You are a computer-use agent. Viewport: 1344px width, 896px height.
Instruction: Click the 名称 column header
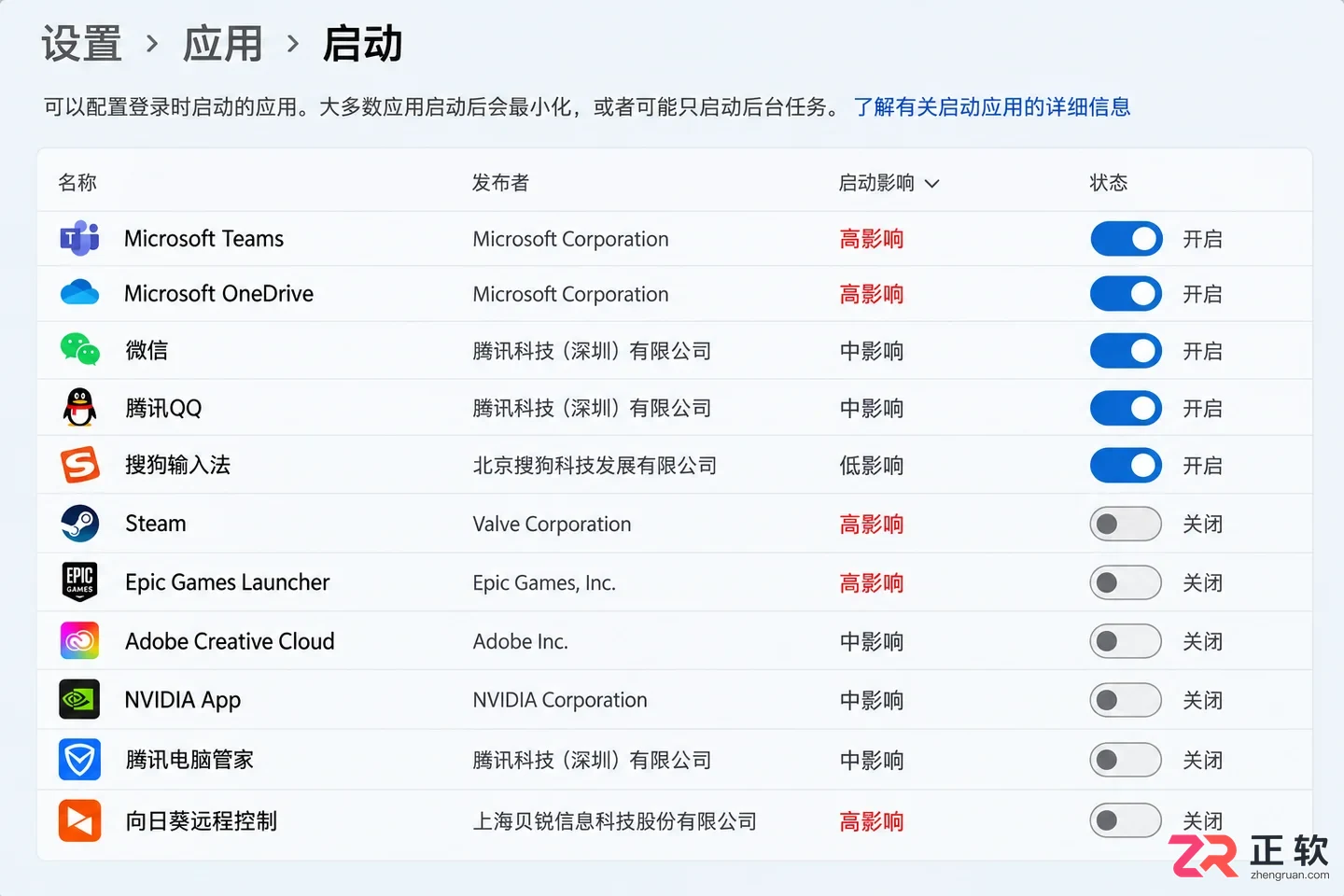coord(77,183)
